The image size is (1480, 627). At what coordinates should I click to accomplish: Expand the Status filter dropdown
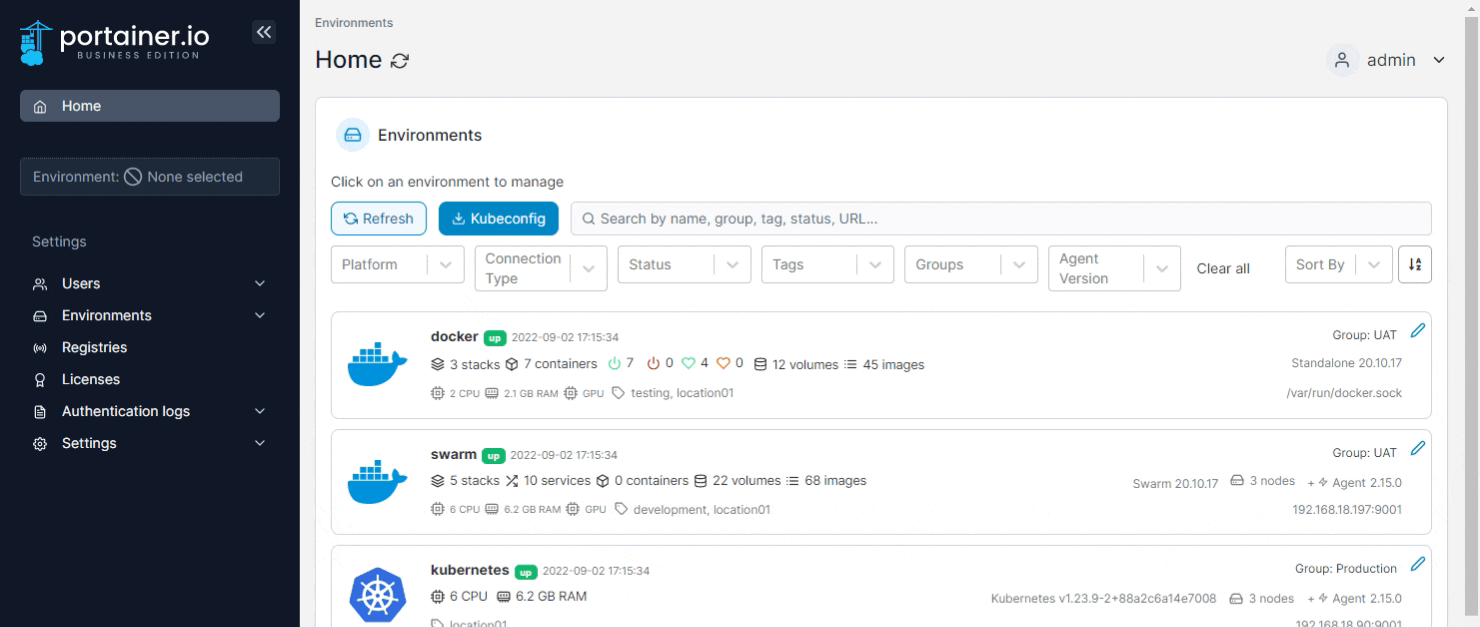click(684, 265)
